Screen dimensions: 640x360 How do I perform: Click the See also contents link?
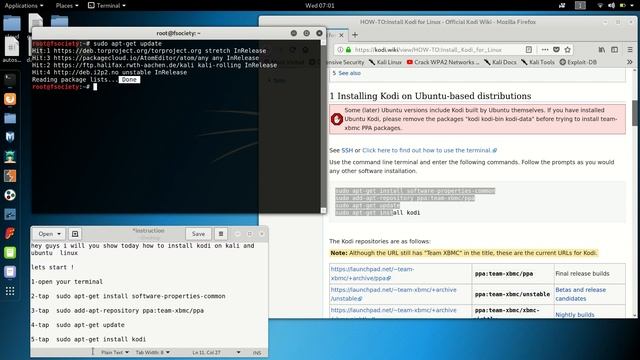[x=349, y=73]
